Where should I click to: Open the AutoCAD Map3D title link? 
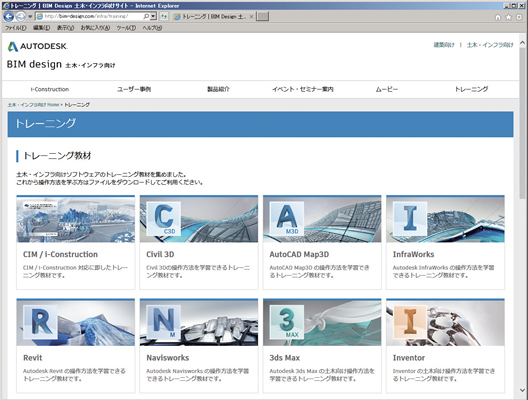(299, 255)
